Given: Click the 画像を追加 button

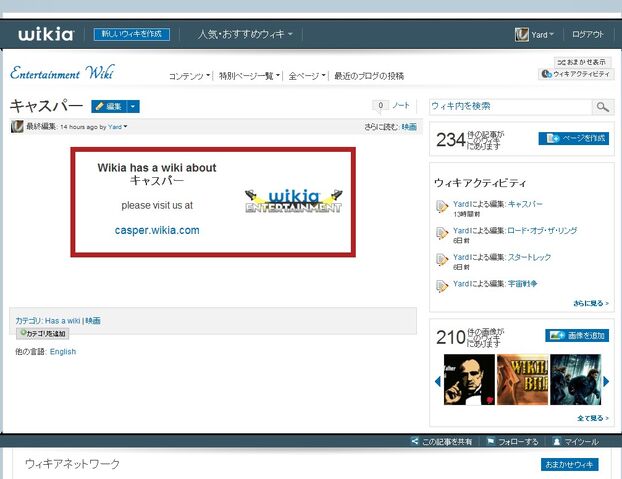Looking at the screenshot, I should tap(577, 335).
